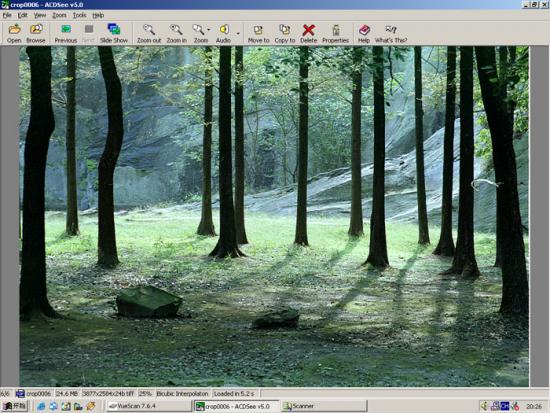Go to the Previous image
Screen dimensions: 550x413
tap(66, 33)
